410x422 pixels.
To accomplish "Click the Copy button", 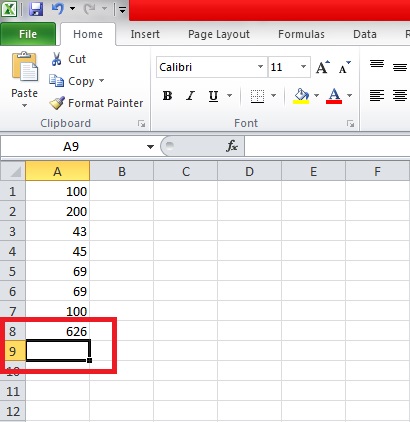I will point(76,81).
